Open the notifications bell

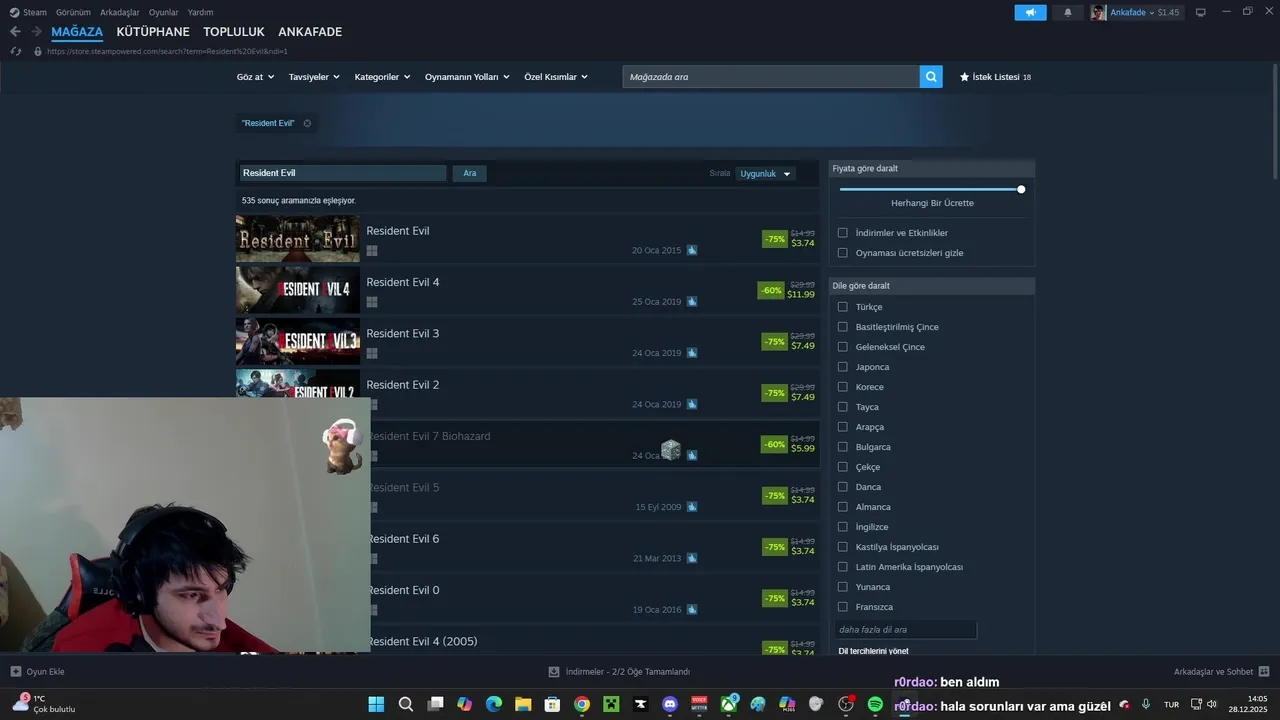(1067, 12)
